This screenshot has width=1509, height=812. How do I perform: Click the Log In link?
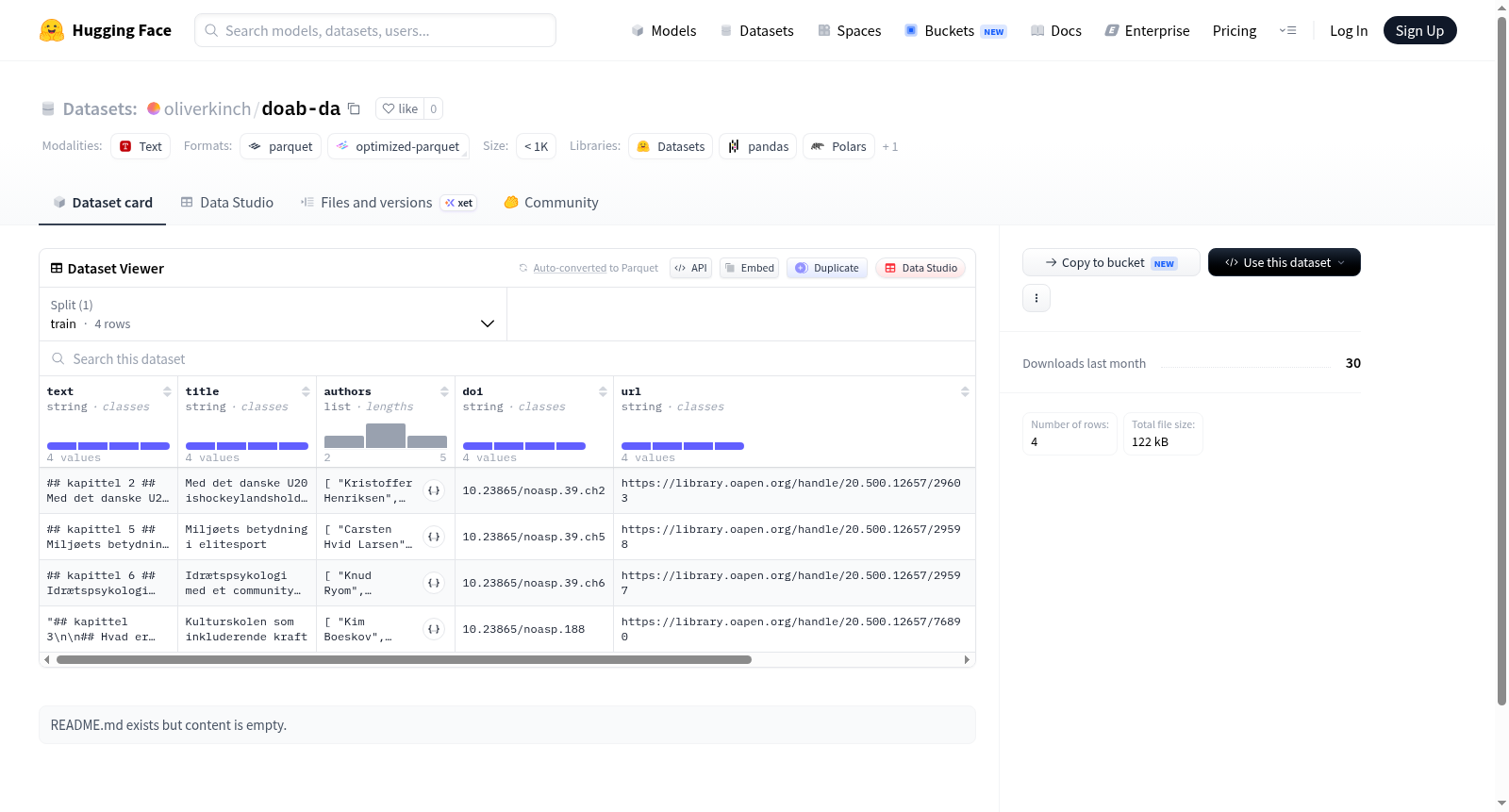point(1349,31)
